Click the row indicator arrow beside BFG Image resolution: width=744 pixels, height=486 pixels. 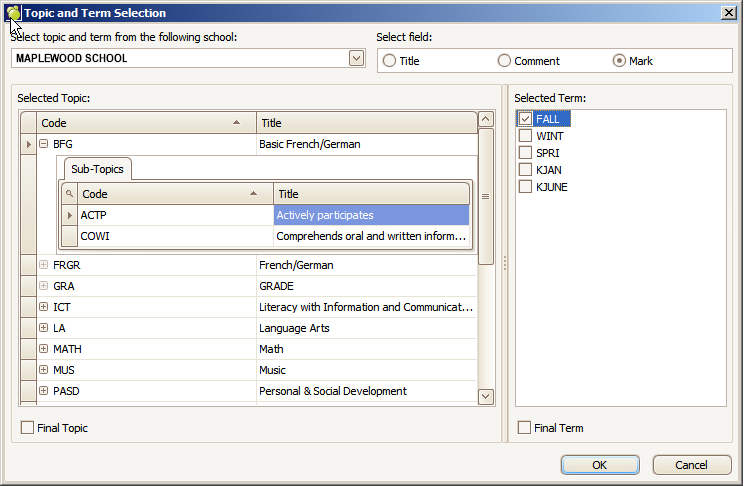[28, 145]
